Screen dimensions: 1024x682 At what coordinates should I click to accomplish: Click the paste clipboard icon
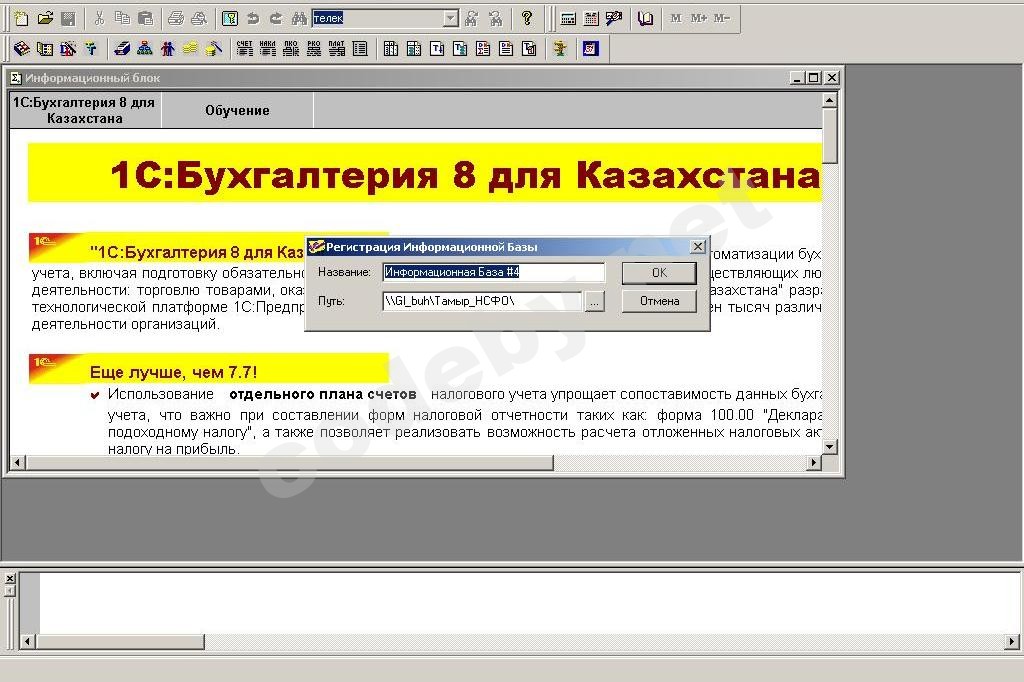coord(146,18)
